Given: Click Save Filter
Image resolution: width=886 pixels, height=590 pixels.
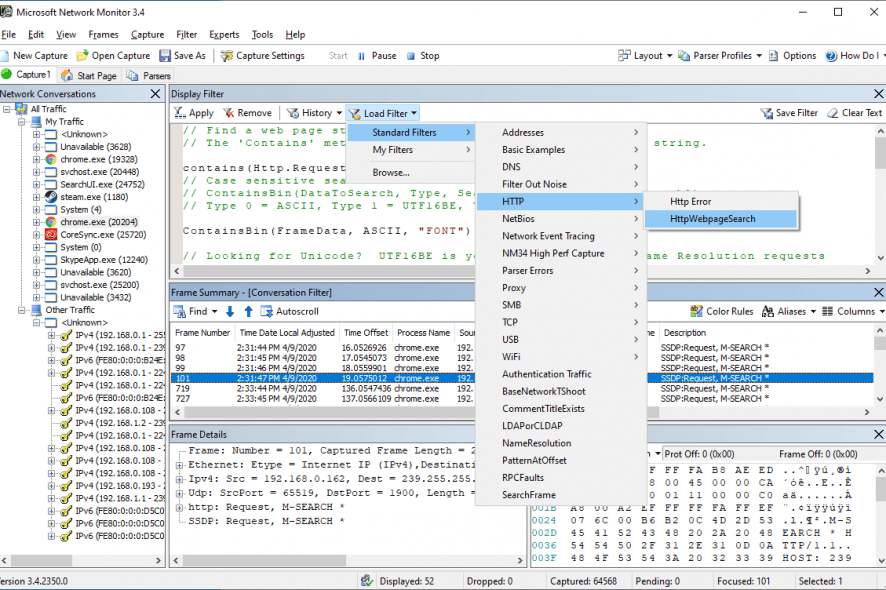Looking at the screenshot, I should click(x=789, y=113).
